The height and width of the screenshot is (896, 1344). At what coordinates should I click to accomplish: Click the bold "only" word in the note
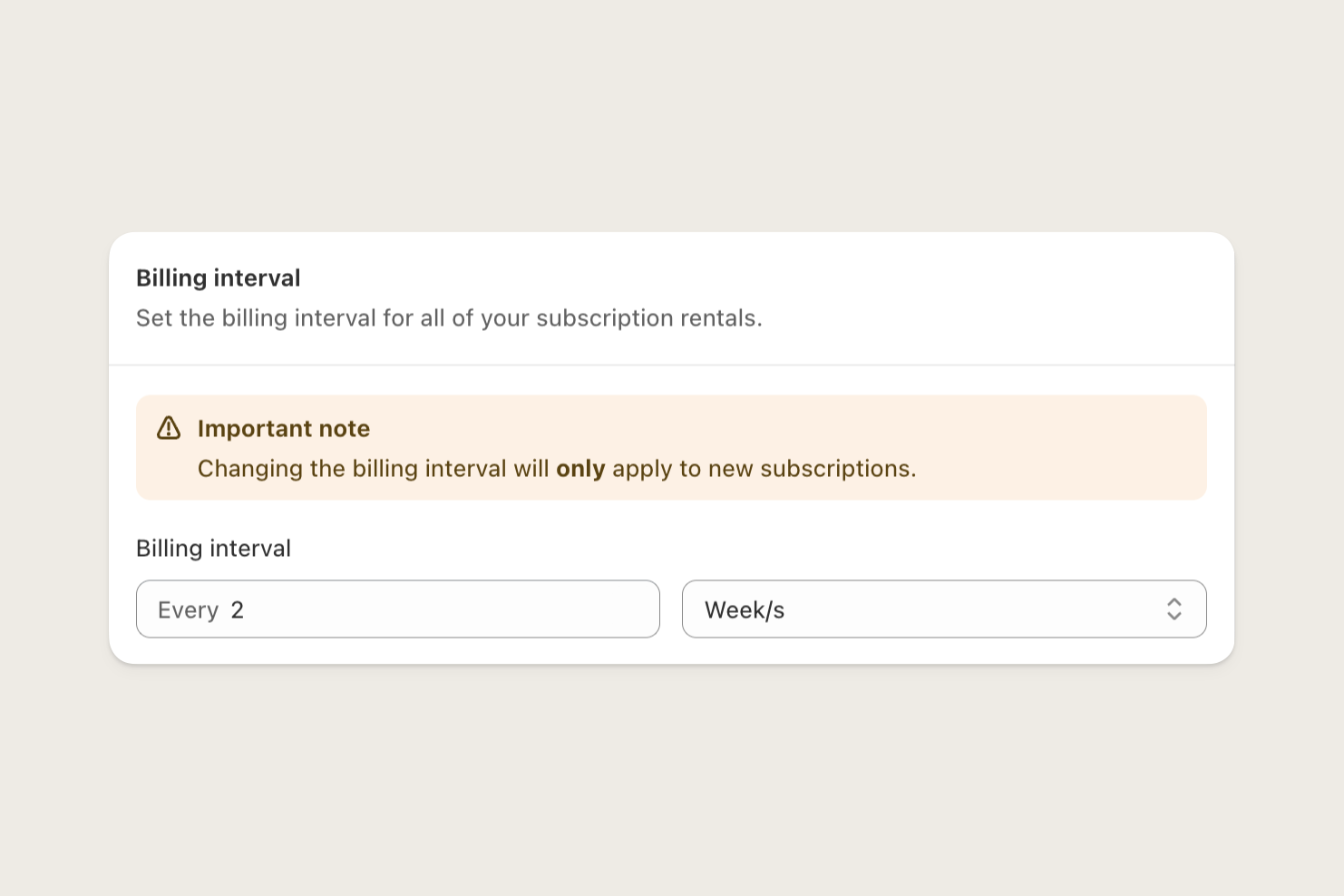click(x=580, y=470)
